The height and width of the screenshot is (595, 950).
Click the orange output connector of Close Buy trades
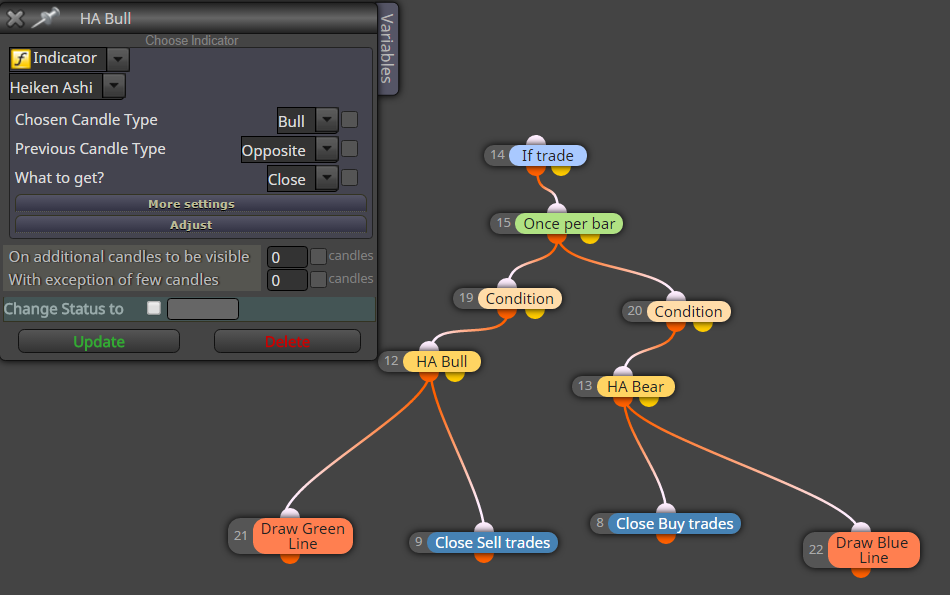coord(665,538)
